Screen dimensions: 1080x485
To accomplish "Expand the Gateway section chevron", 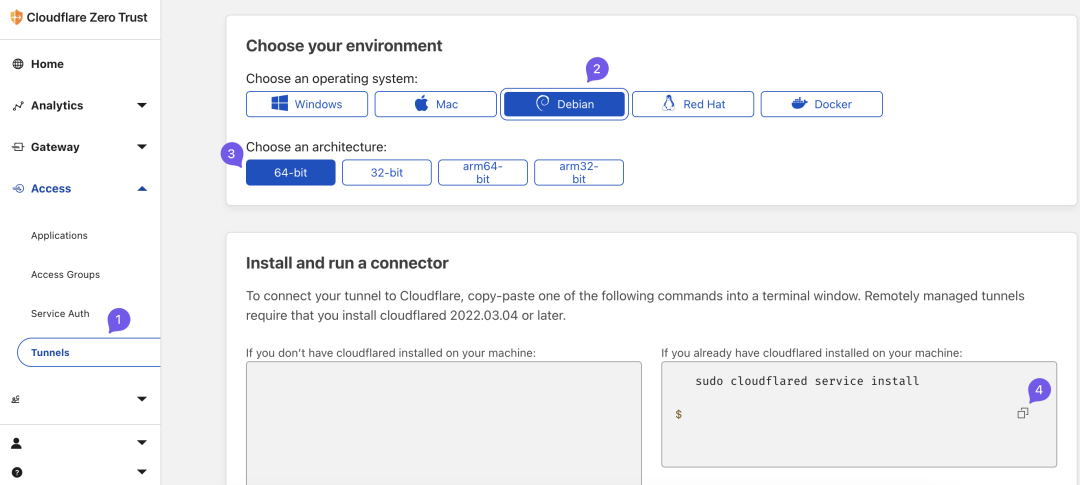I will tap(142, 147).
